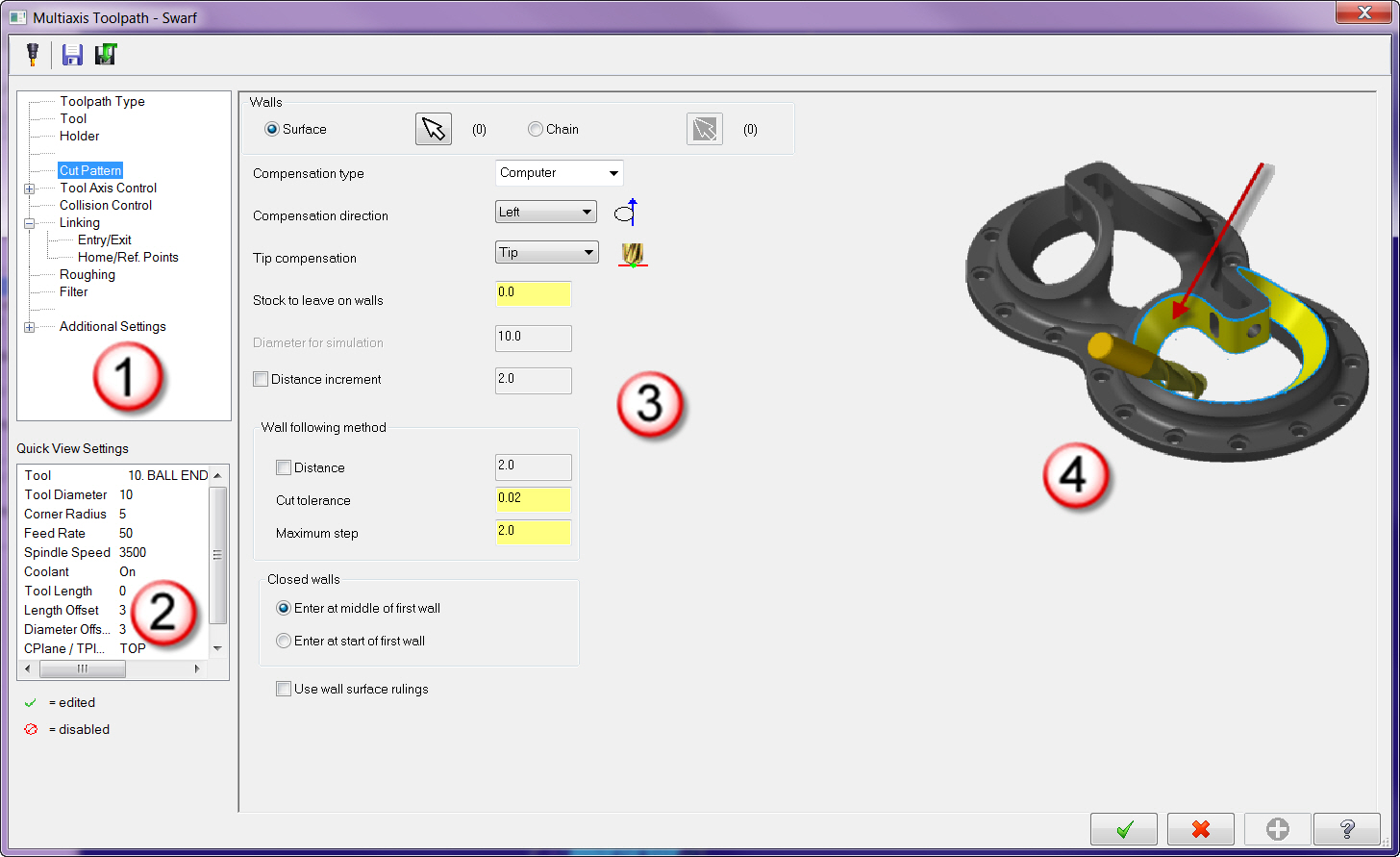
Task: Save parameters using the floppy disk icon
Action: [x=71, y=55]
